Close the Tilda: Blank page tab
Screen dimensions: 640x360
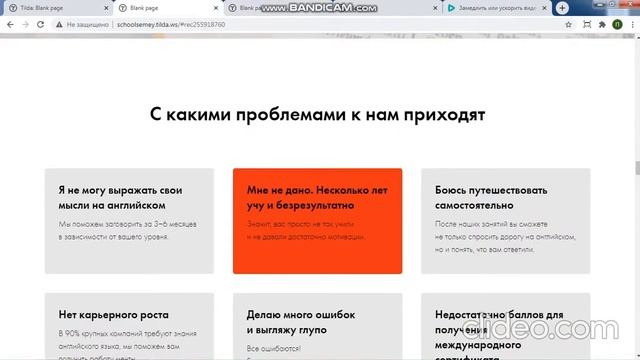[x=106, y=8]
